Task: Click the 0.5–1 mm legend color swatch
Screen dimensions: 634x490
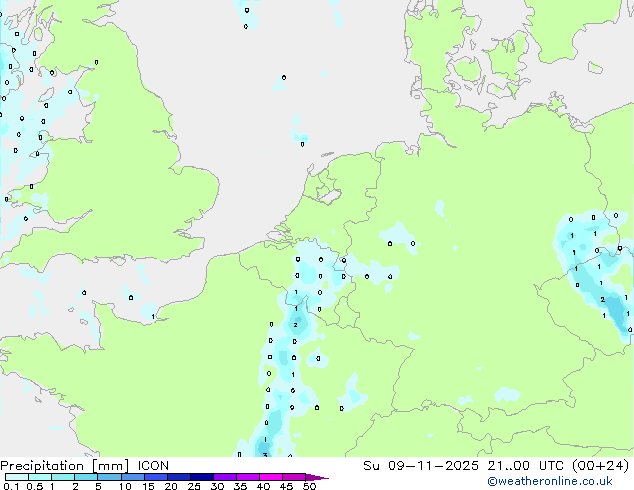Action: (x=40, y=477)
